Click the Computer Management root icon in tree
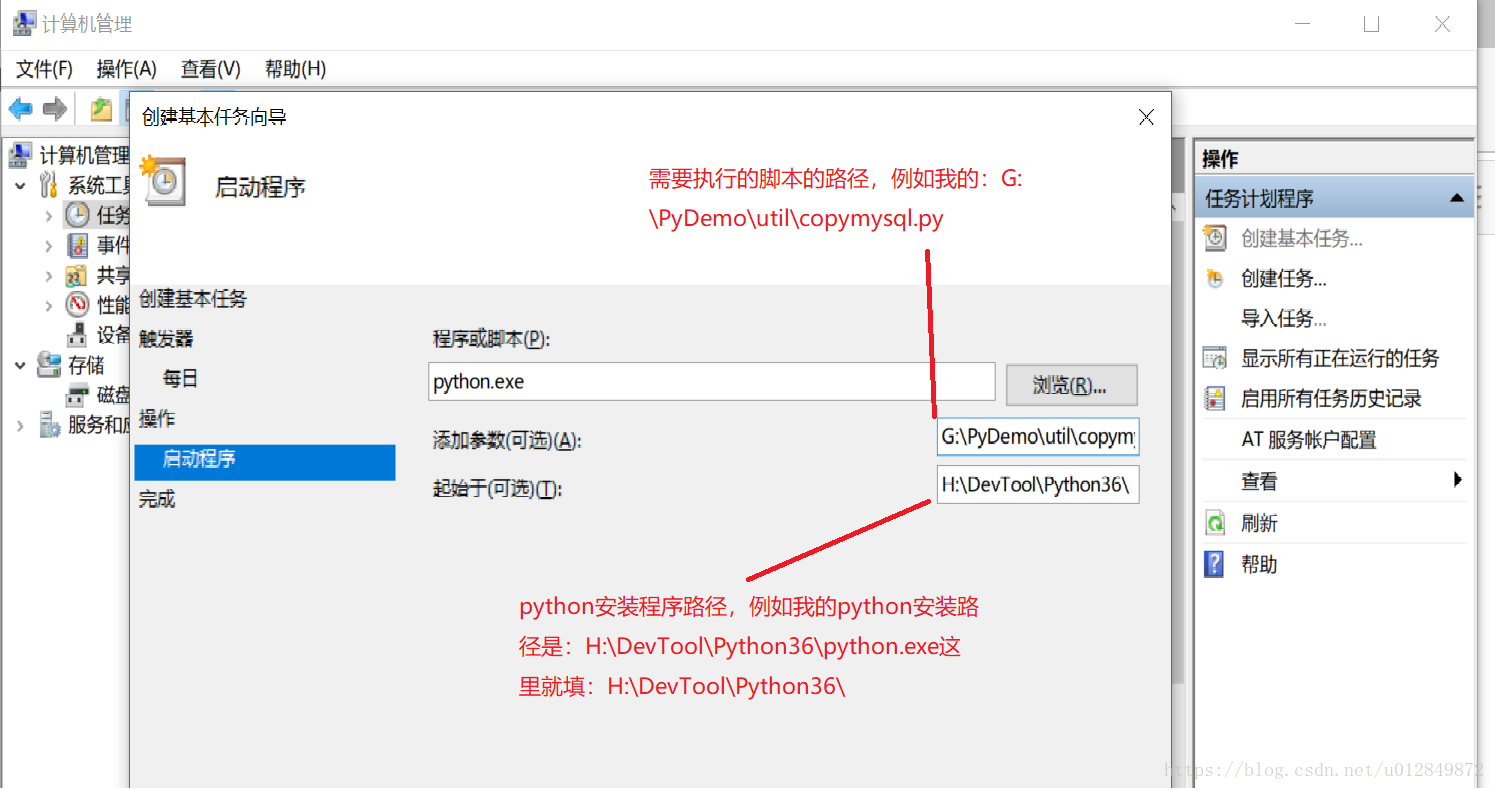This screenshot has width=1495, height=790. (x=20, y=155)
